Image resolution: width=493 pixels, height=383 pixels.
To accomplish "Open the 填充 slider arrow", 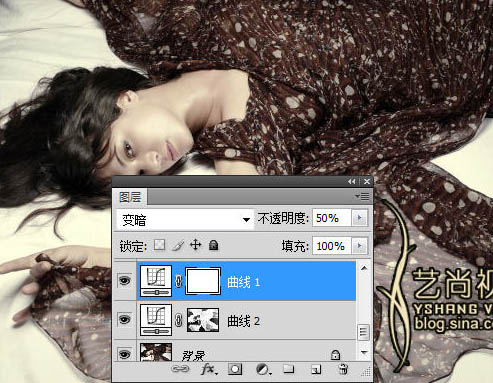I will [x=359, y=246].
